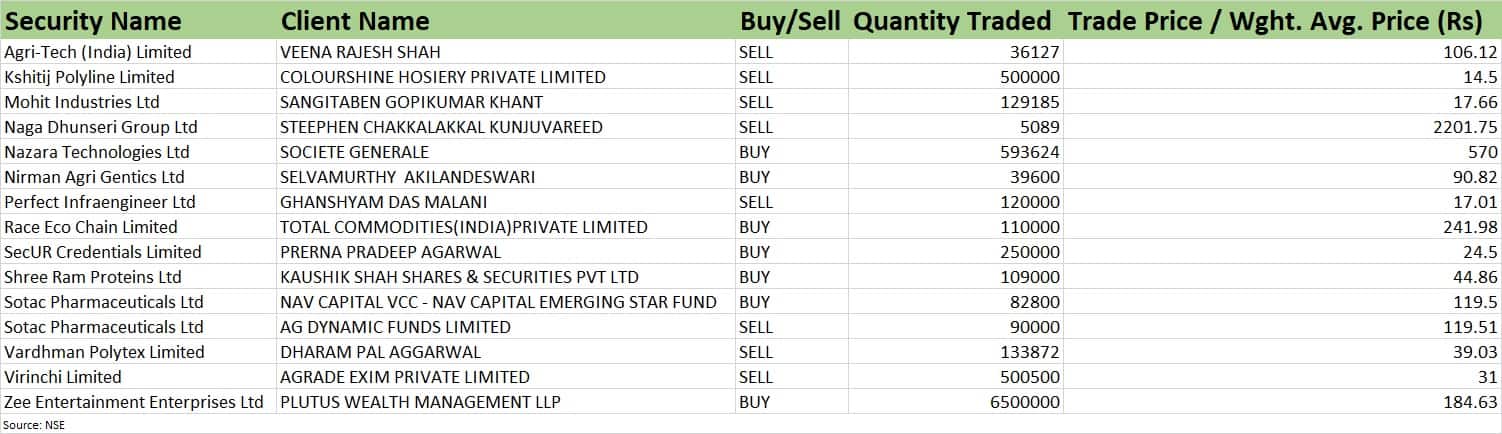The image size is (1502, 434).
Task: Select Zee Entertainment Enterprises Ltd cell
Action: (x=138, y=402)
